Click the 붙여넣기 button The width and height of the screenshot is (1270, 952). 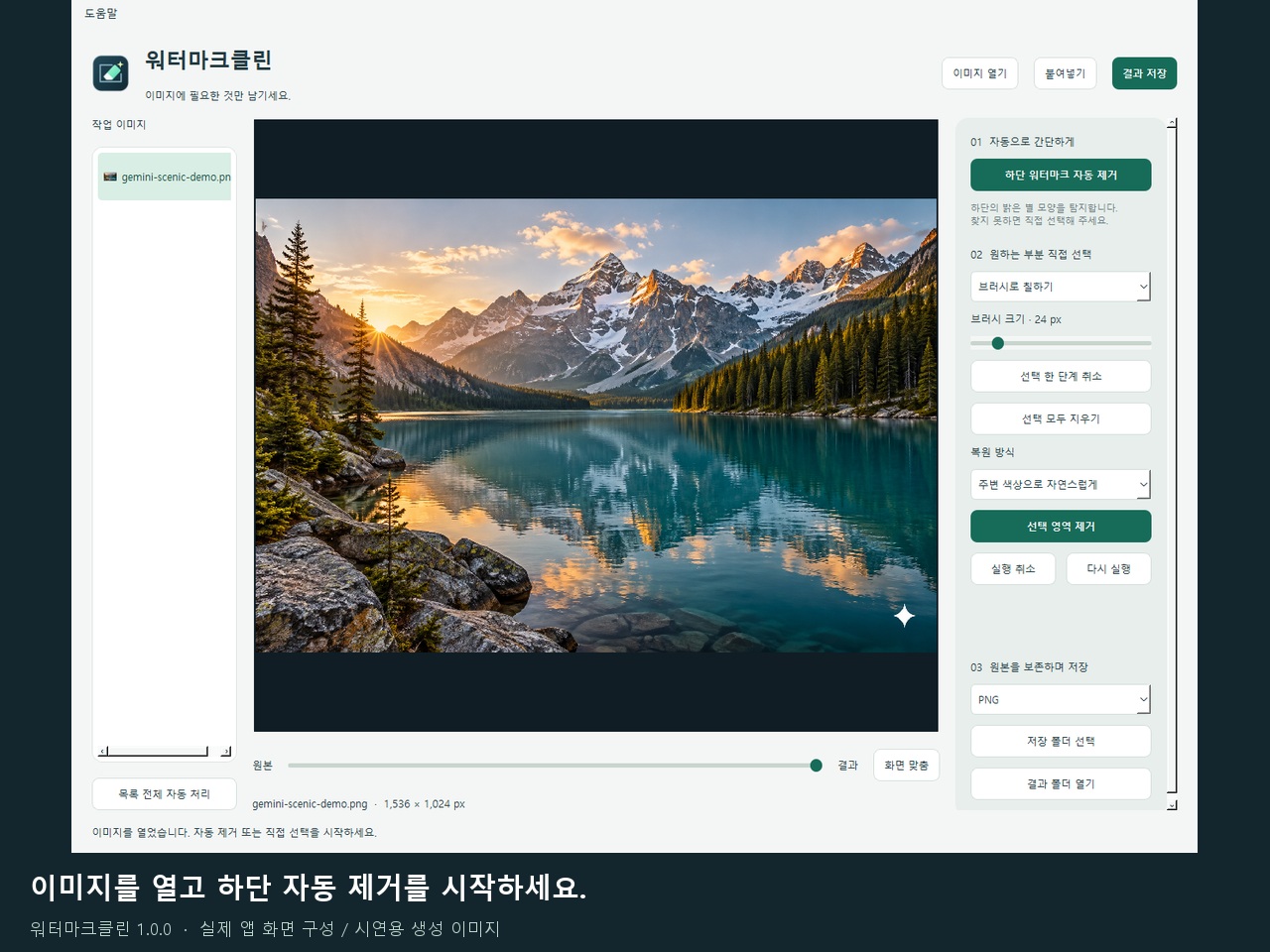coord(1065,73)
